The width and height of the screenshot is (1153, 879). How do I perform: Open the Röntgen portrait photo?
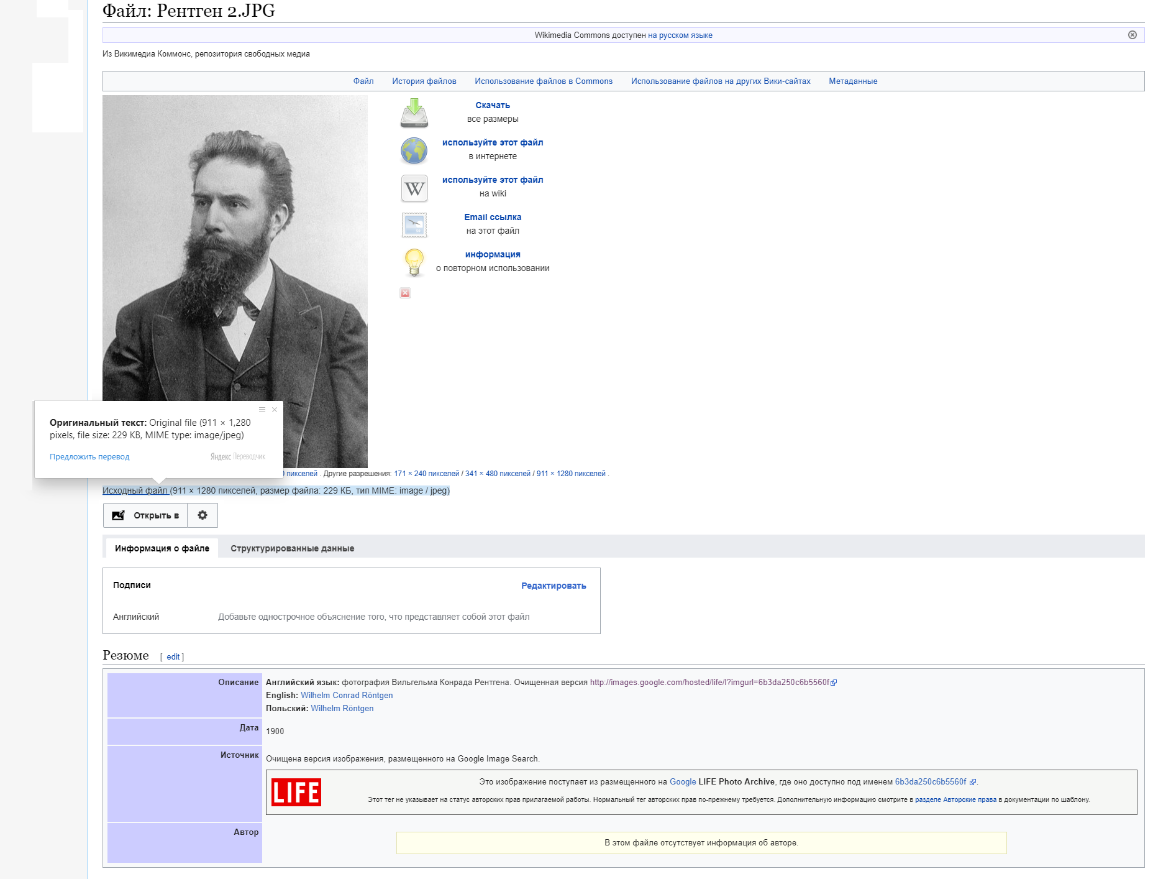235,281
